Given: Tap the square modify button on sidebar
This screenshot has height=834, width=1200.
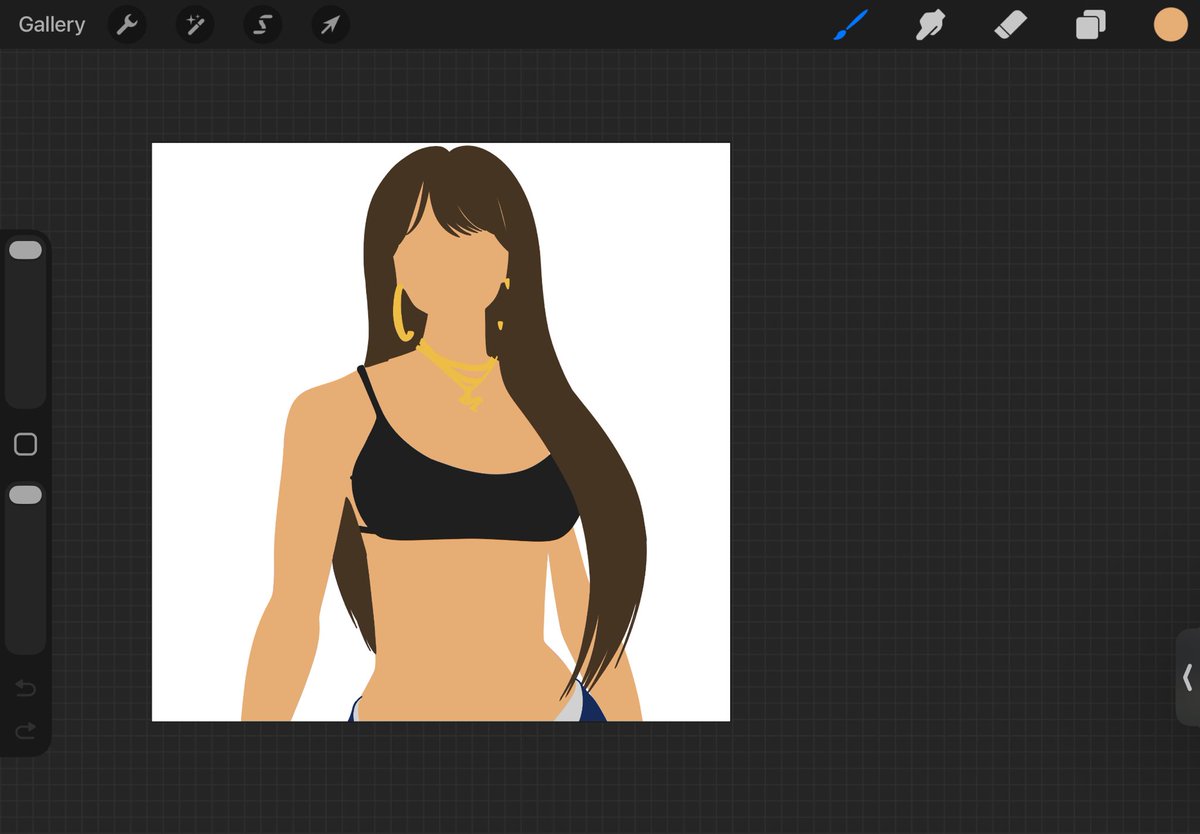Looking at the screenshot, I should click(26, 444).
